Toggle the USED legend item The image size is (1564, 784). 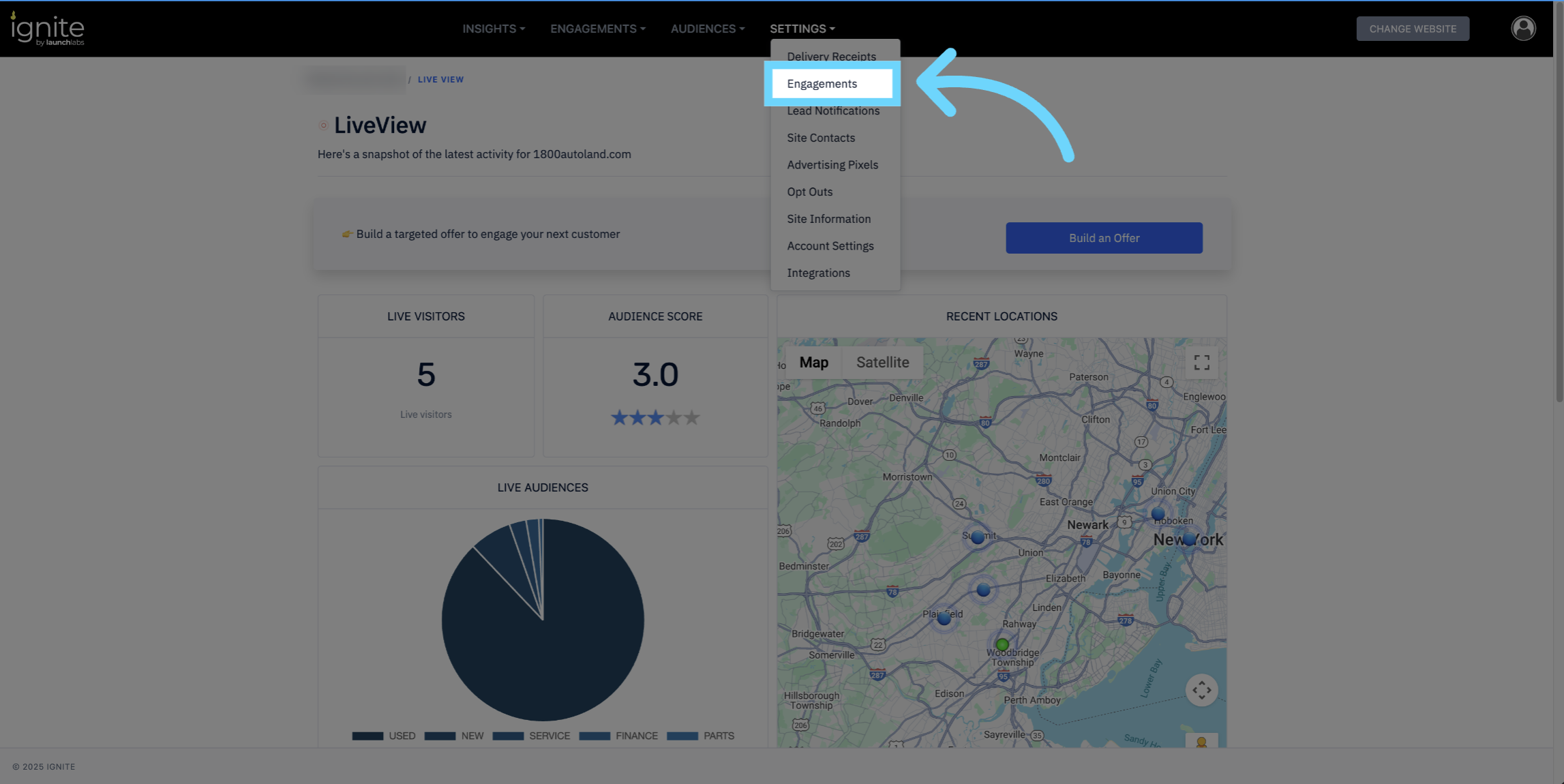click(x=384, y=736)
